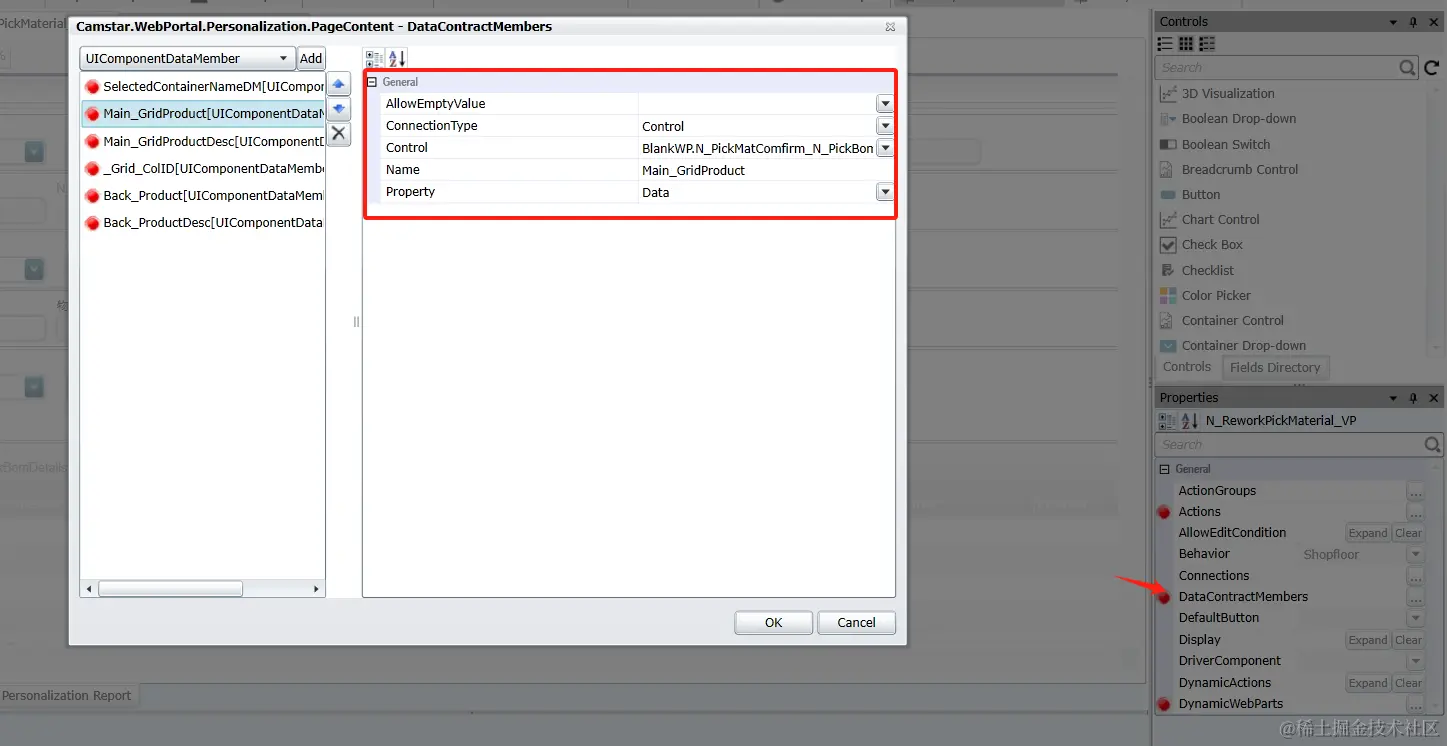Viewport: 1447px width, 746px height.
Task: Click the Controls panel search magnifier
Action: (1407, 68)
